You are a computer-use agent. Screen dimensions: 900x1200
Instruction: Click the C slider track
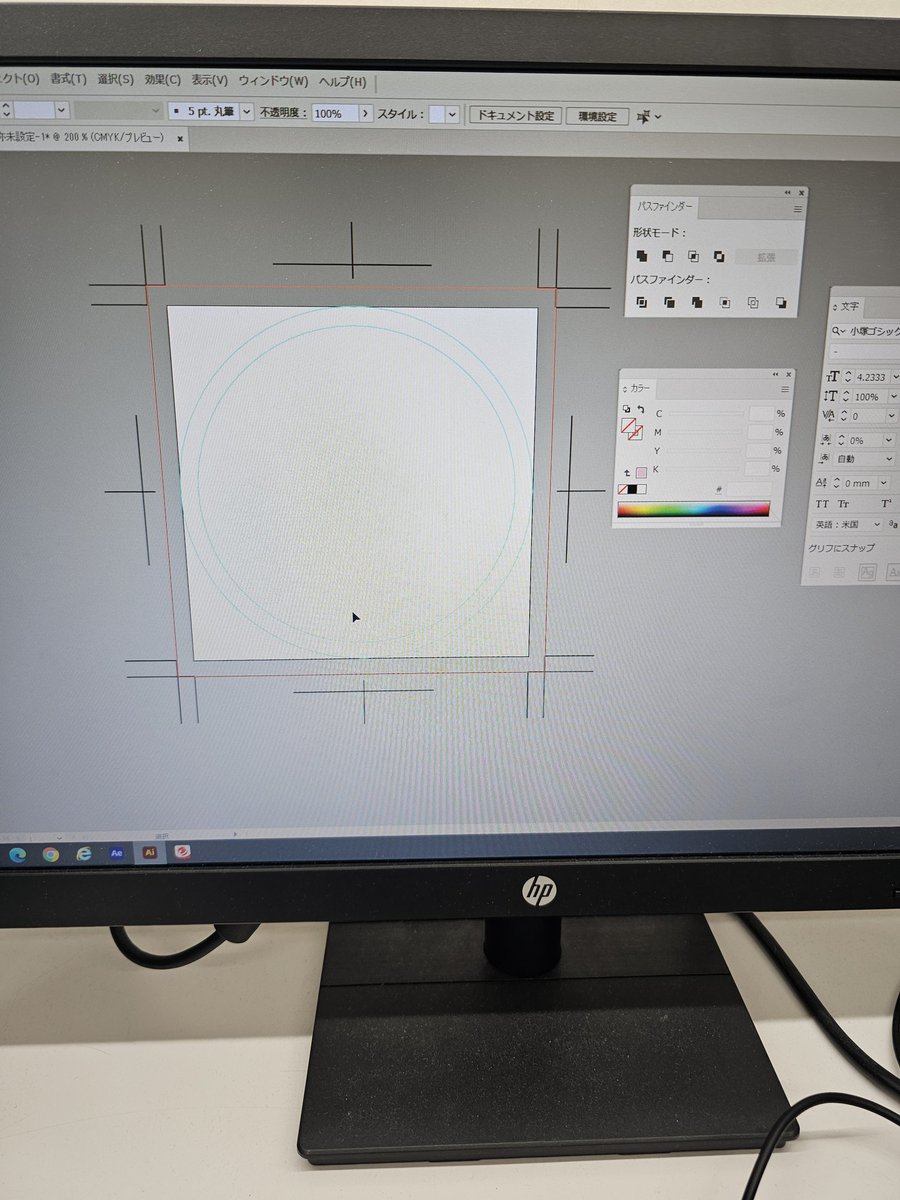point(707,413)
